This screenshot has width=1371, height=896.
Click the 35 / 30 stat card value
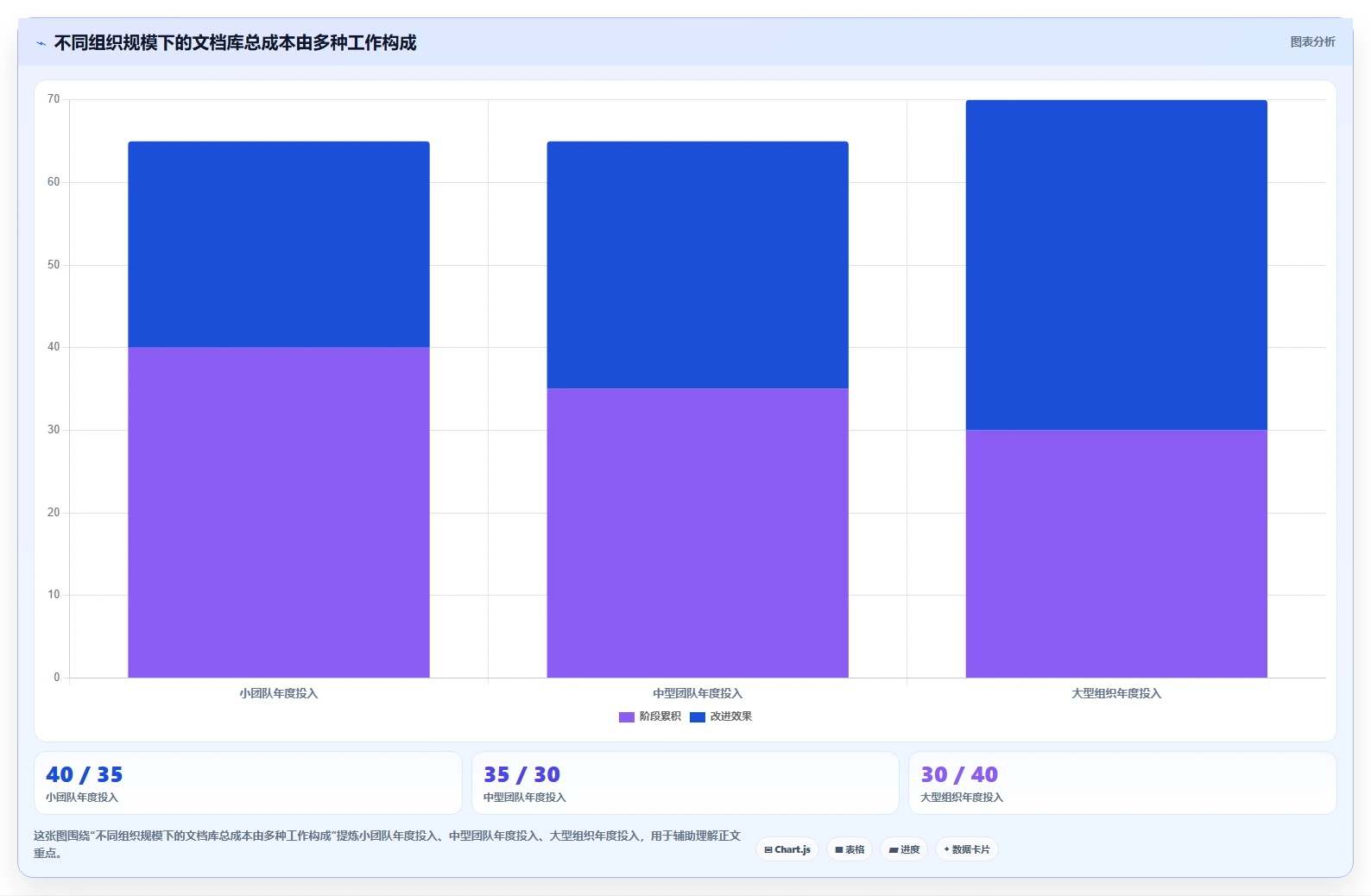coord(521,774)
